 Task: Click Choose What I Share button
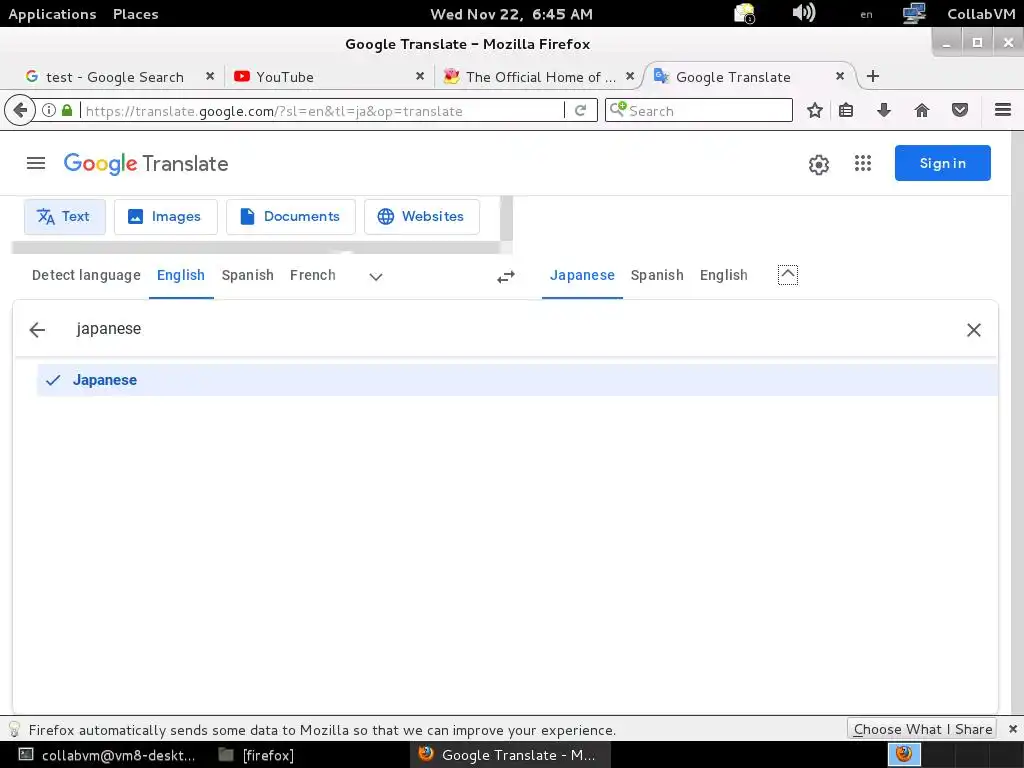tap(922, 729)
